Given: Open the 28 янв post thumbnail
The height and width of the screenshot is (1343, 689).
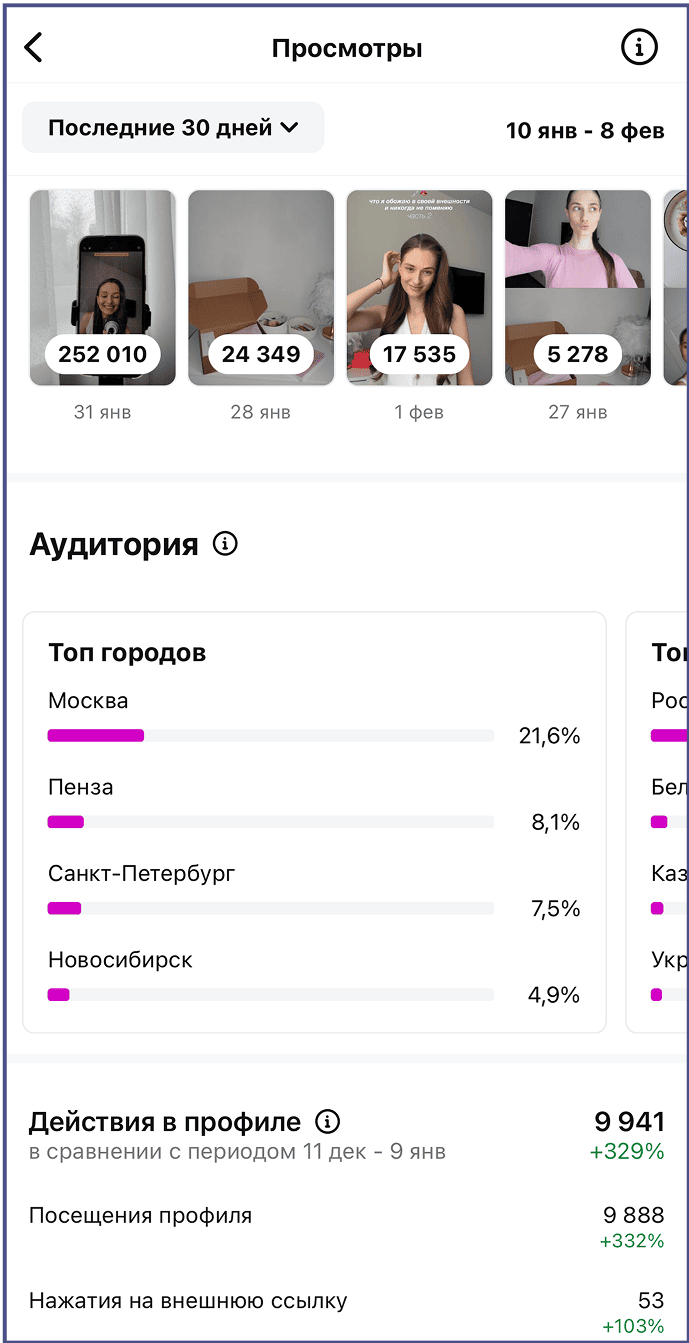Looking at the screenshot, I should tap(261, 288).
